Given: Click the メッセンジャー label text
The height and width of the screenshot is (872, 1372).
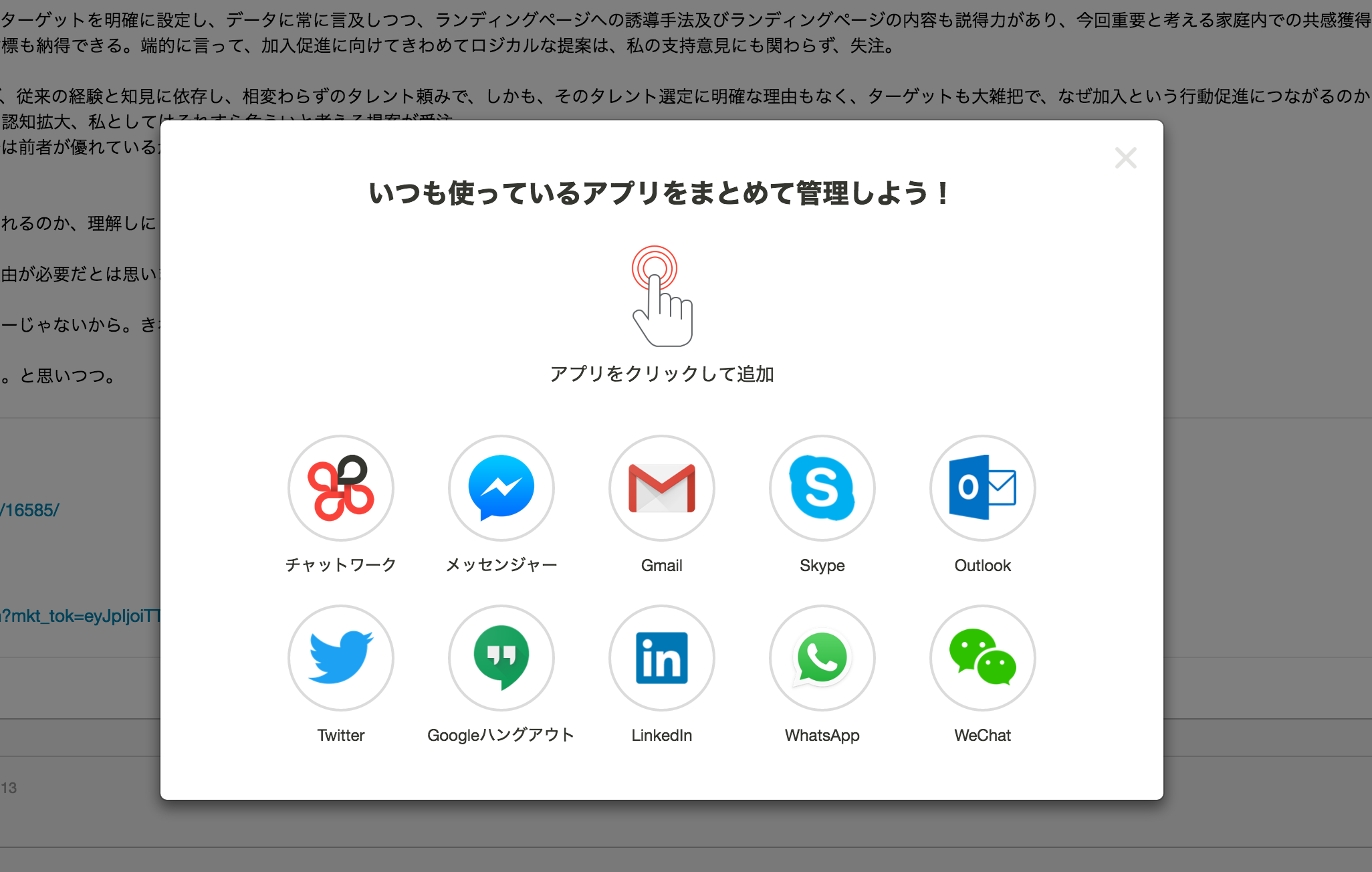Looking at the screenshot, I should pos(501,565).
